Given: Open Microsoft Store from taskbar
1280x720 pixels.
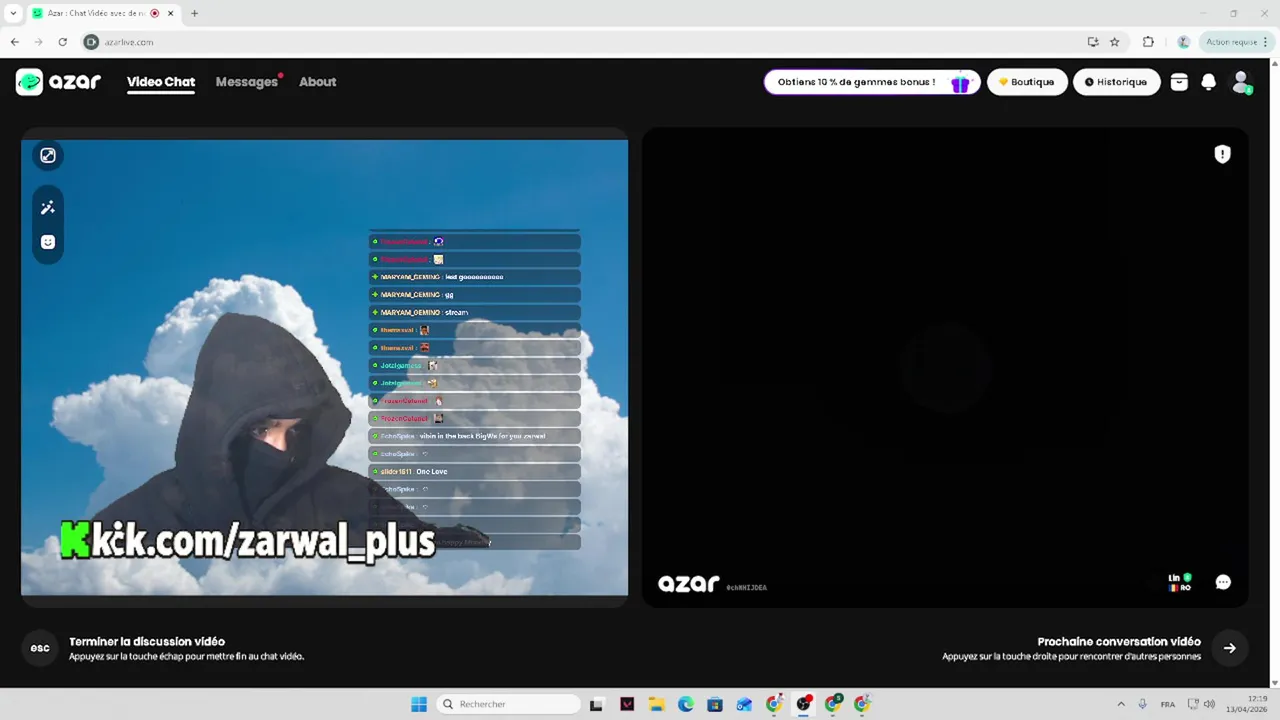Looking at the screenshot, I should point(715,704).
